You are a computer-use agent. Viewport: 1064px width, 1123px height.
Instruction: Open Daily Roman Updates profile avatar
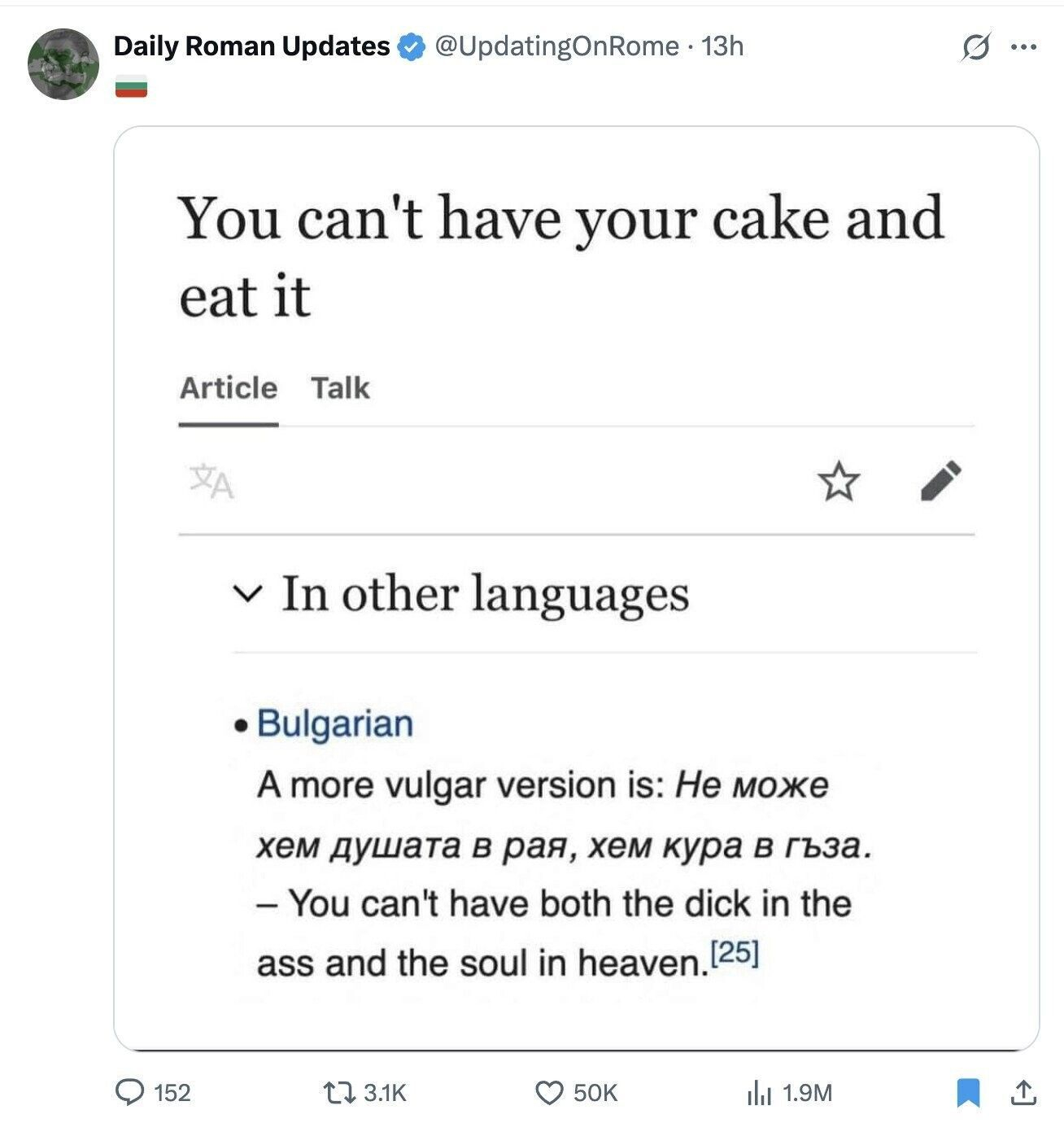[x=63, y=63]
